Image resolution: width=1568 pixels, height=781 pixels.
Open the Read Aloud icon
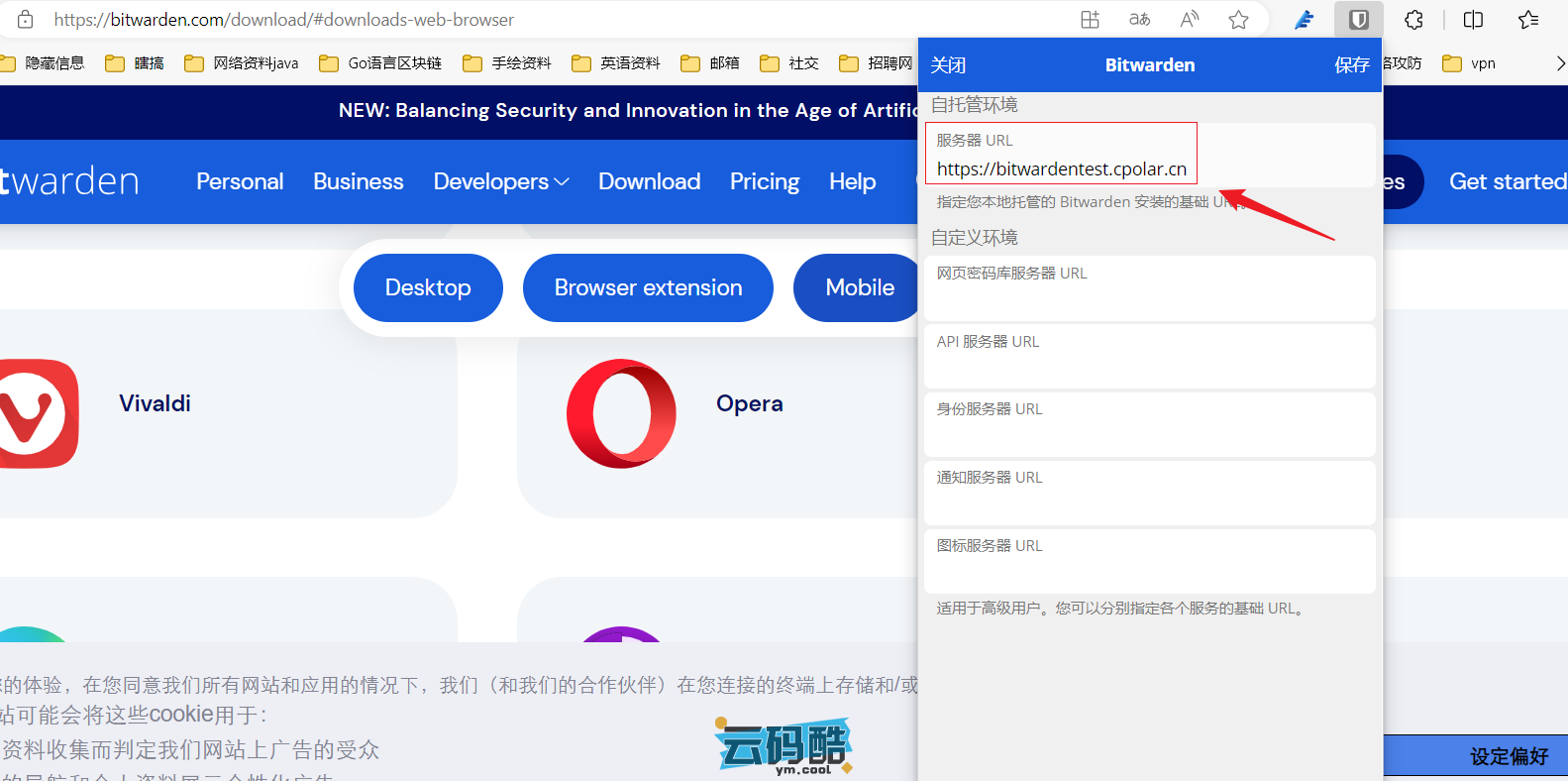pyautogui.click(x=1189, y=20)
